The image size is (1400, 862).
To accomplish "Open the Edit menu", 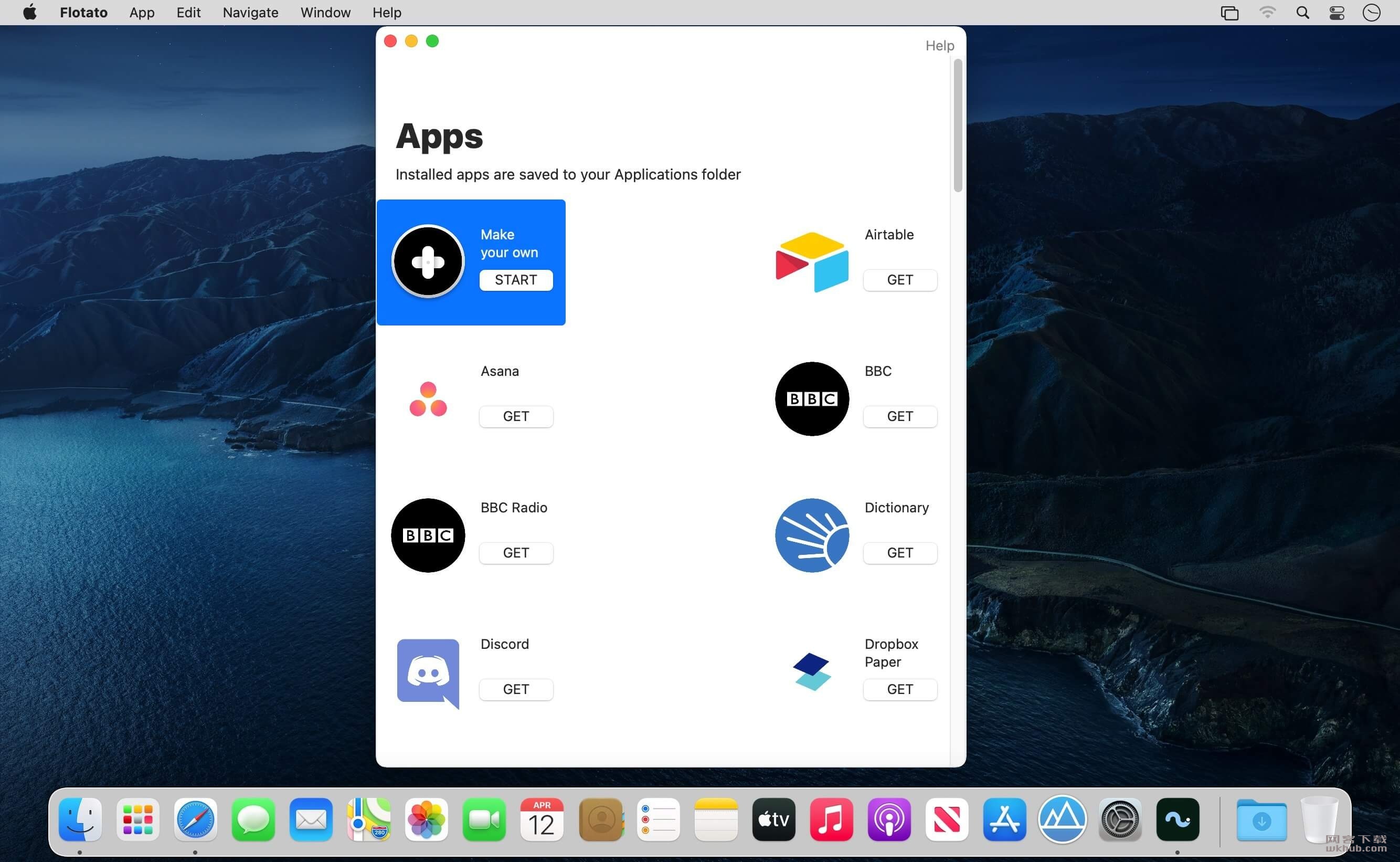I will (188, 13).
